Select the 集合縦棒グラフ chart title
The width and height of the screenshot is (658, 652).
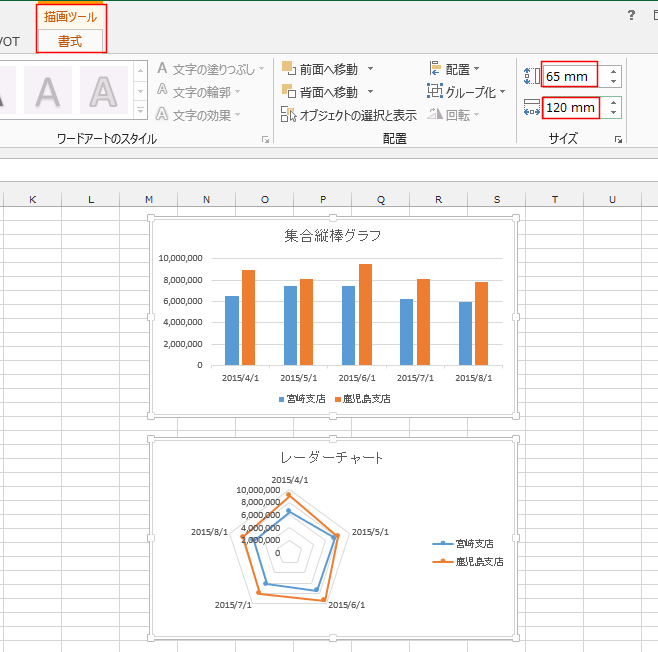[333, 236]
